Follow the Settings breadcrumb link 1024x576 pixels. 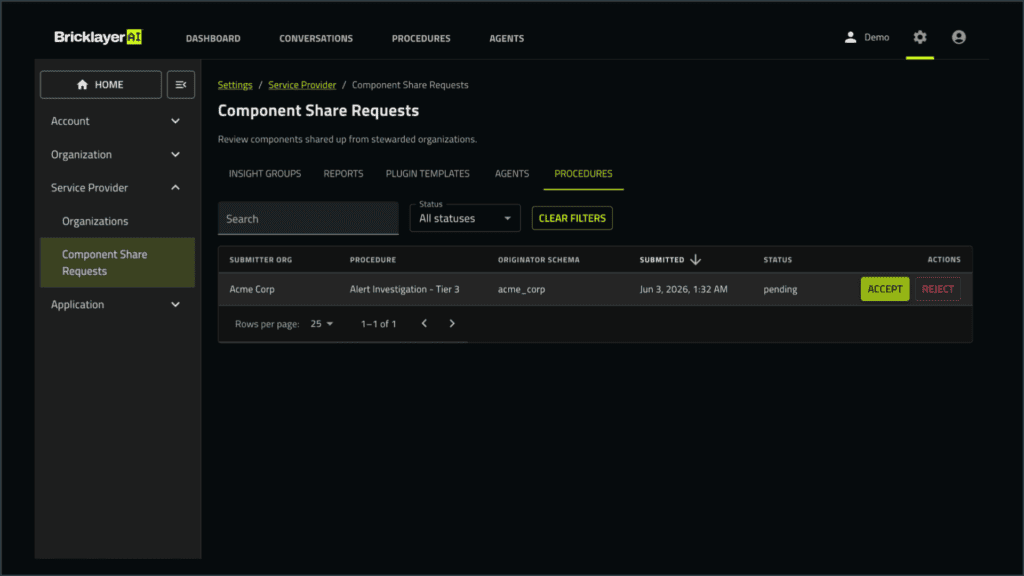(x=235, y=85)
